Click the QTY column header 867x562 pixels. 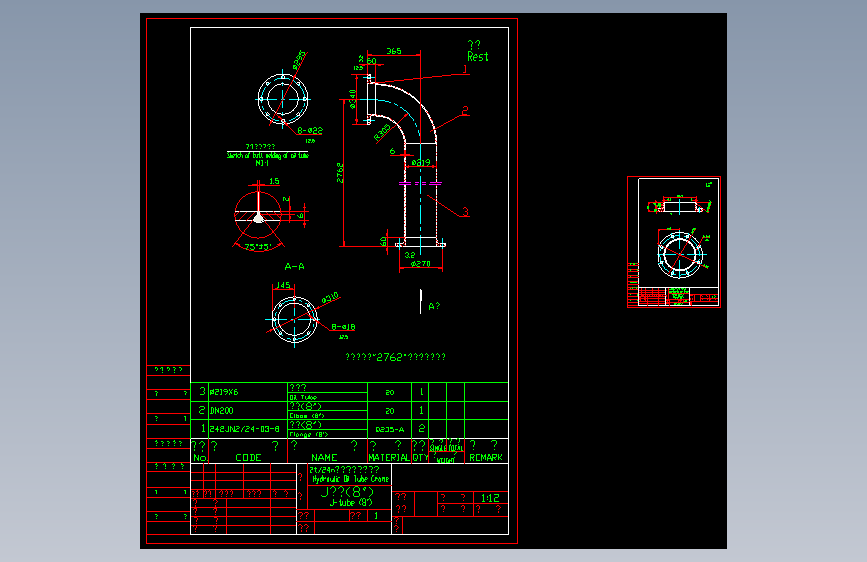(420, 457)
